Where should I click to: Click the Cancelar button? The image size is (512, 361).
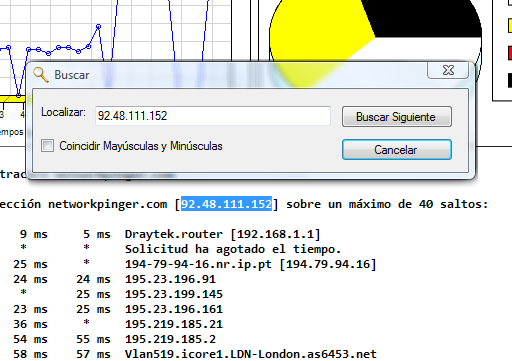[x=397, y=150]
